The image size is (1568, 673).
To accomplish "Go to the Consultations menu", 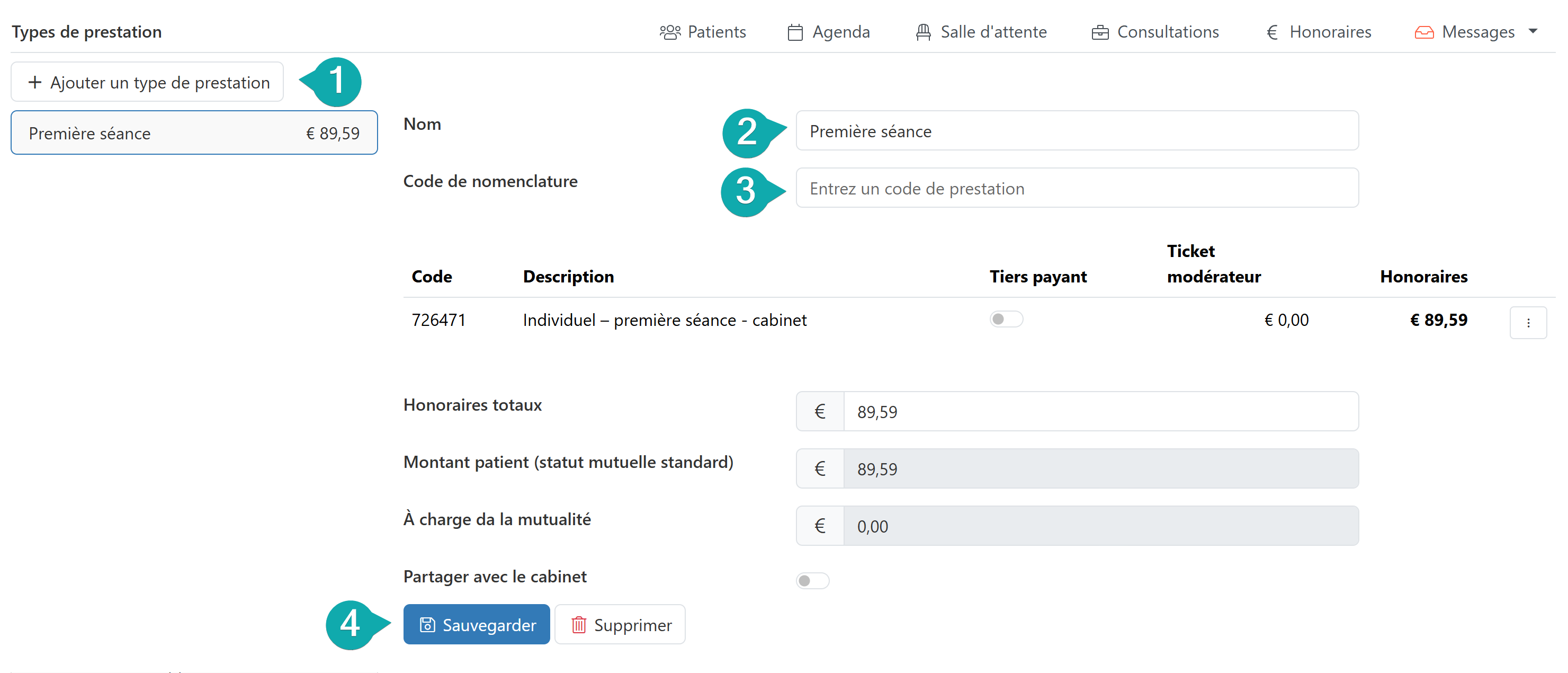I will 1168,32.
